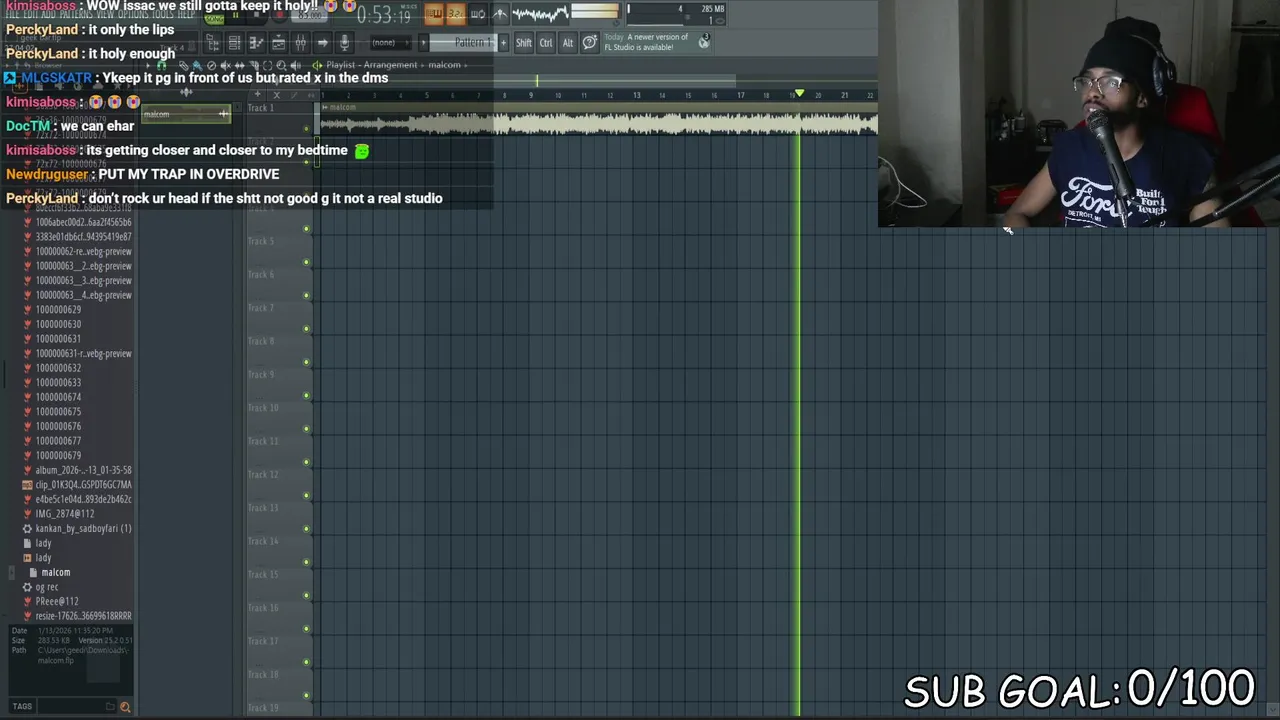1280x720 pixels.
Task: Click the Track 19 header label
Action: [x=262, y=707]
